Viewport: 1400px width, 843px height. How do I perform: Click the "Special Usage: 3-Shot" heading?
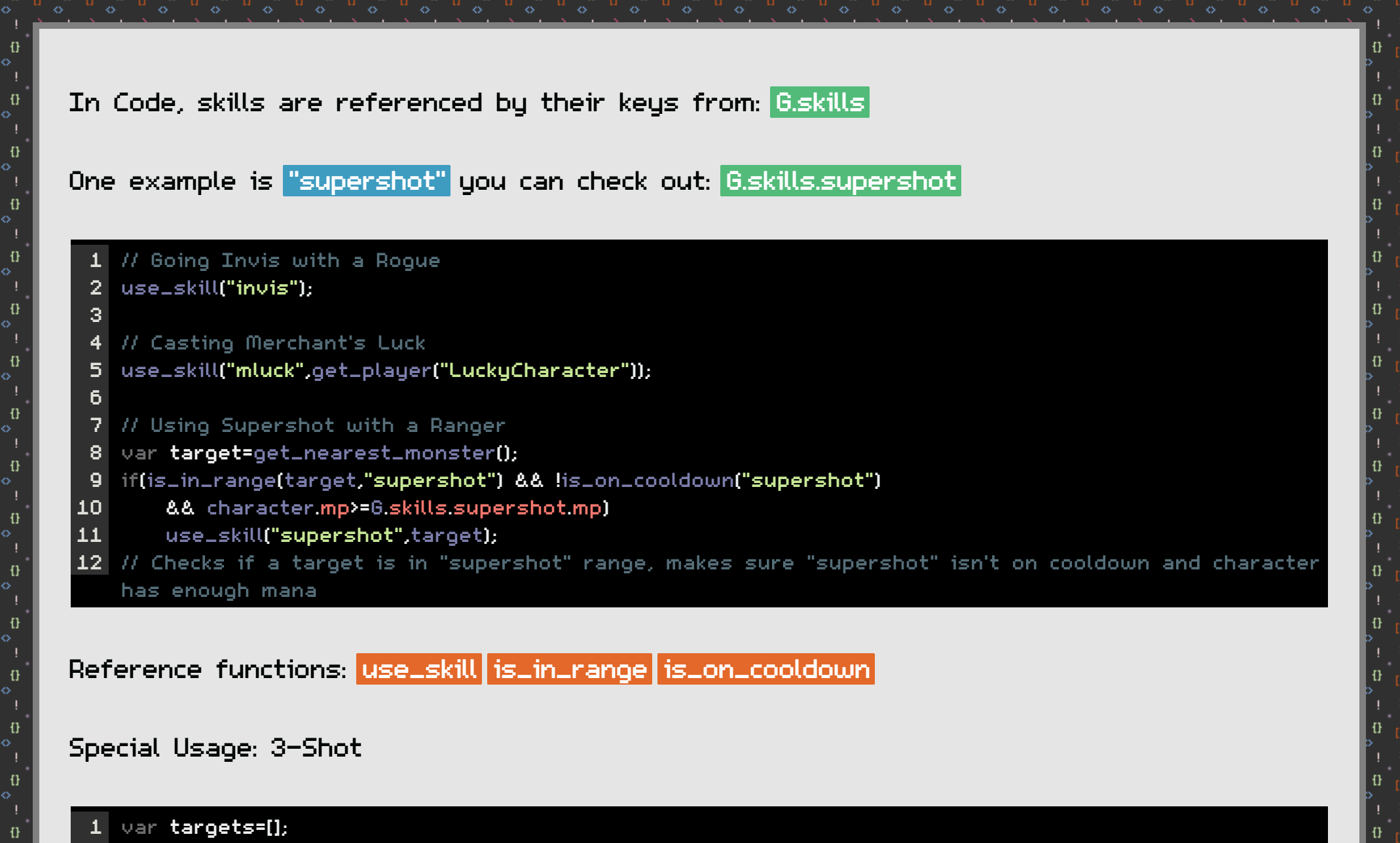coord(215,748)
